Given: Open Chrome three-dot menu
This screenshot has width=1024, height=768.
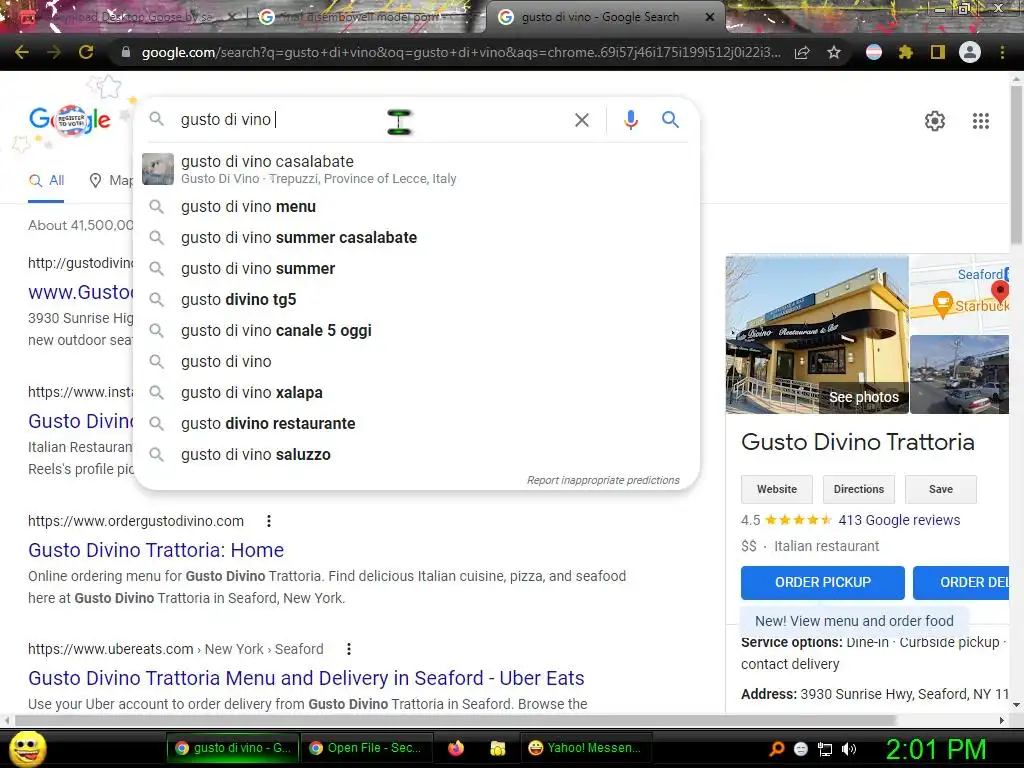Looking at the screenshot, I should pyautogui.click(x=1002, y=52).
